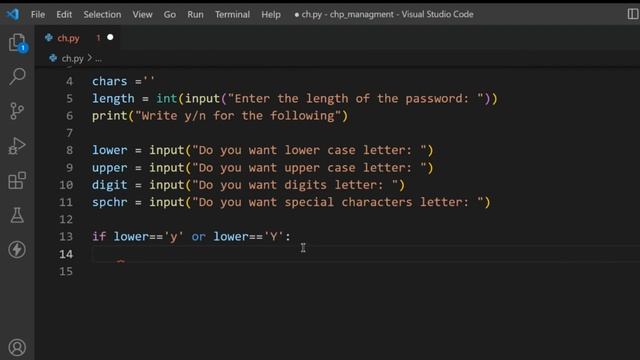The image size is (640, 360).
Task: Click the VS Code logo icon
Action: [13, 14]
